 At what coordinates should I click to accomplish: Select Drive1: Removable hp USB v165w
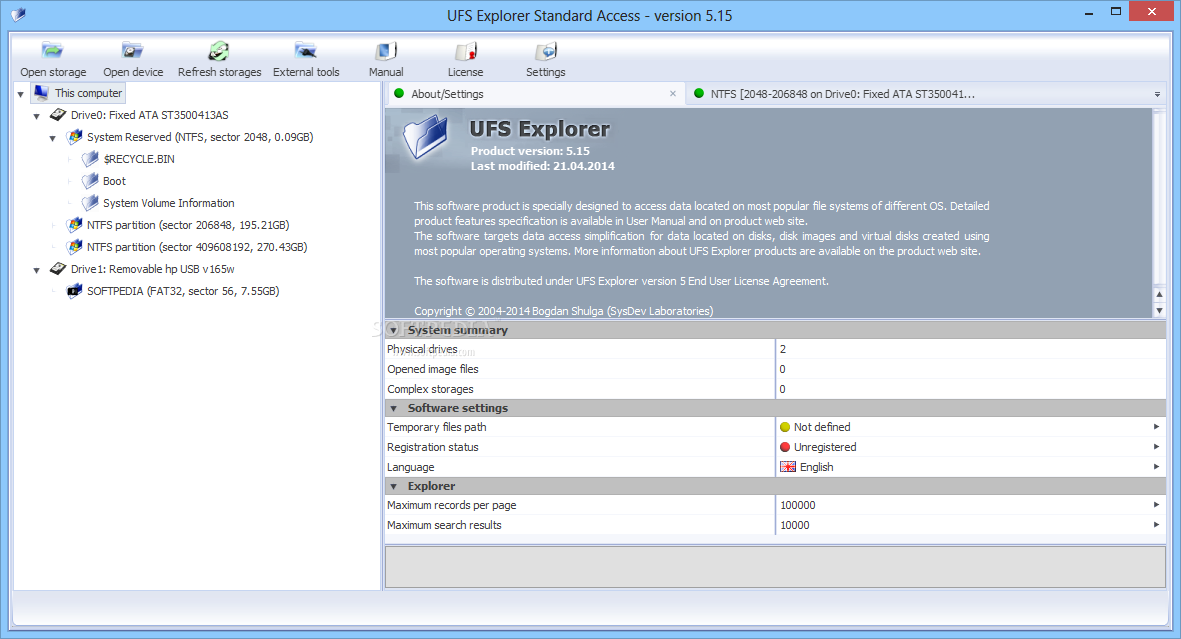click(153, 269)
